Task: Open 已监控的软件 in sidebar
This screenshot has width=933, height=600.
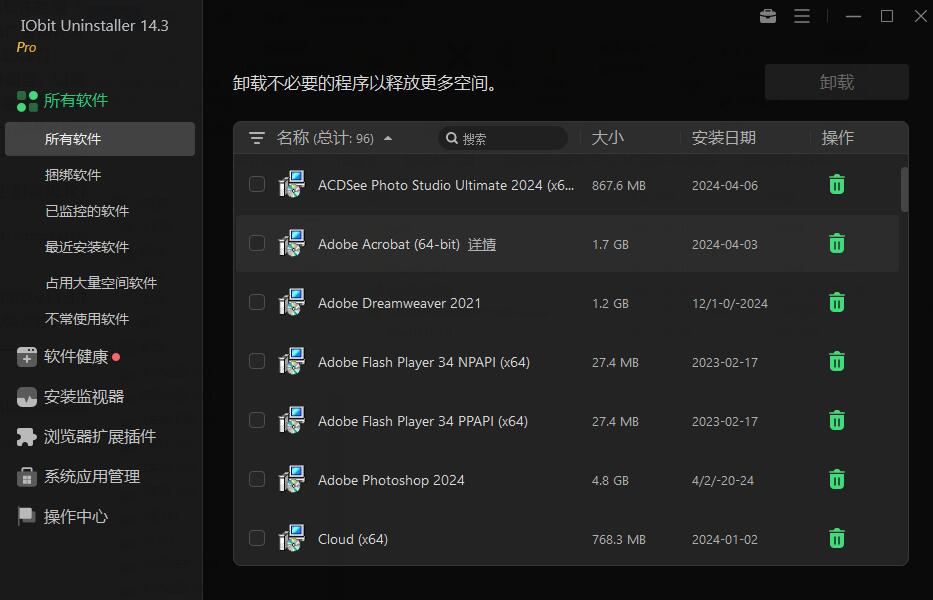Action: coord(87,211)
